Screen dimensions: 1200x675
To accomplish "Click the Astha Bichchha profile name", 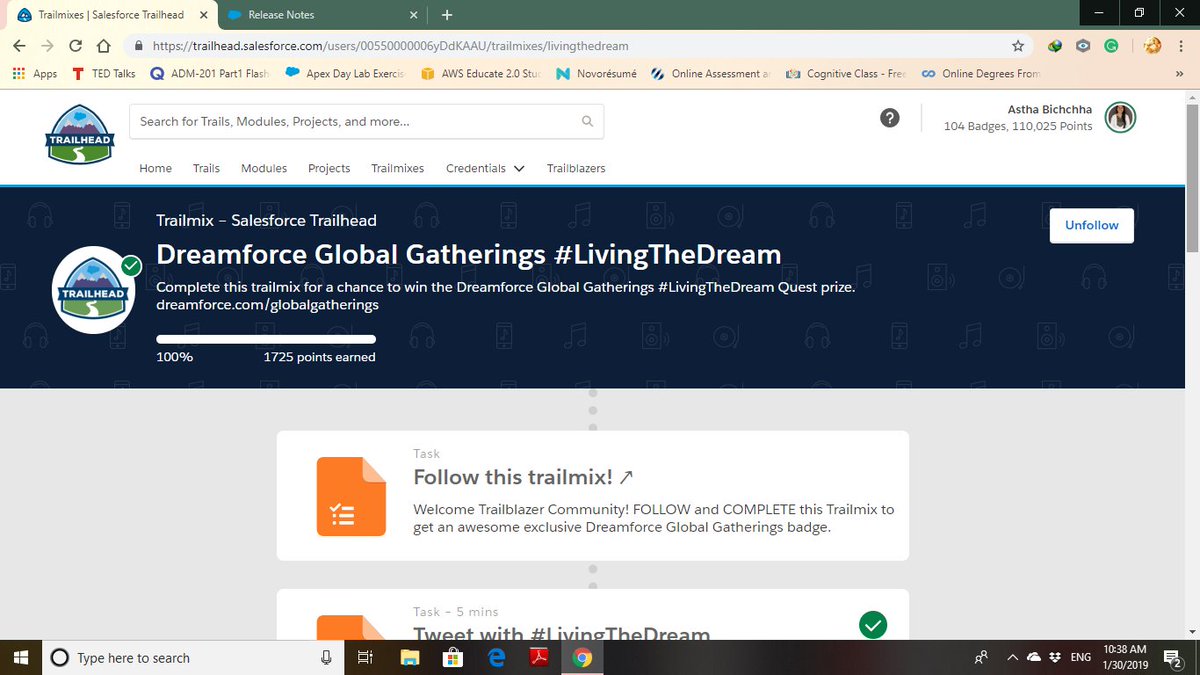I will 1050,109.
